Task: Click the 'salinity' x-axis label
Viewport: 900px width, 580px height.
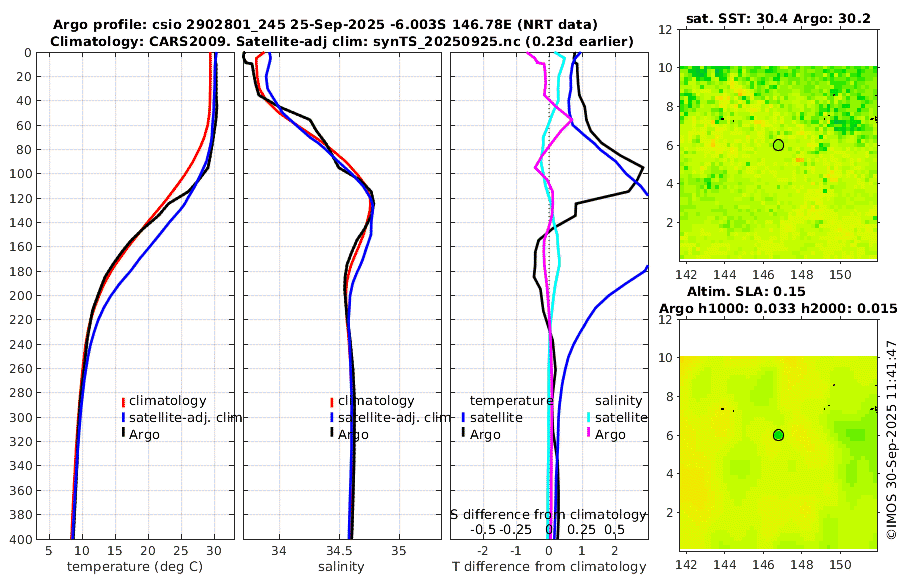Action: coord(341,567)
